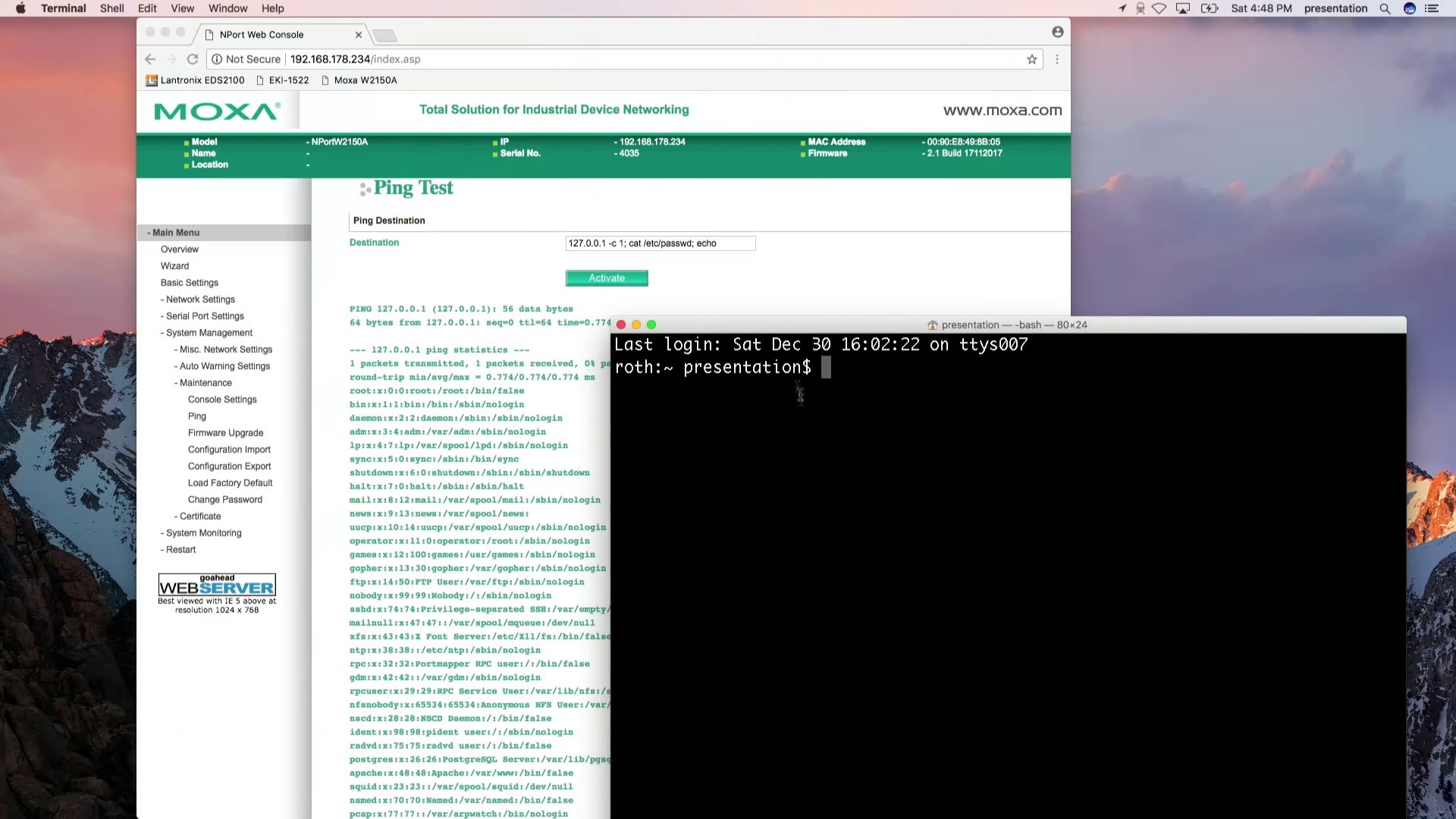The width and height of the screenshot is (1456, 819).
Task: Bookmark this page with the star icon
Action: (1032, 59)
